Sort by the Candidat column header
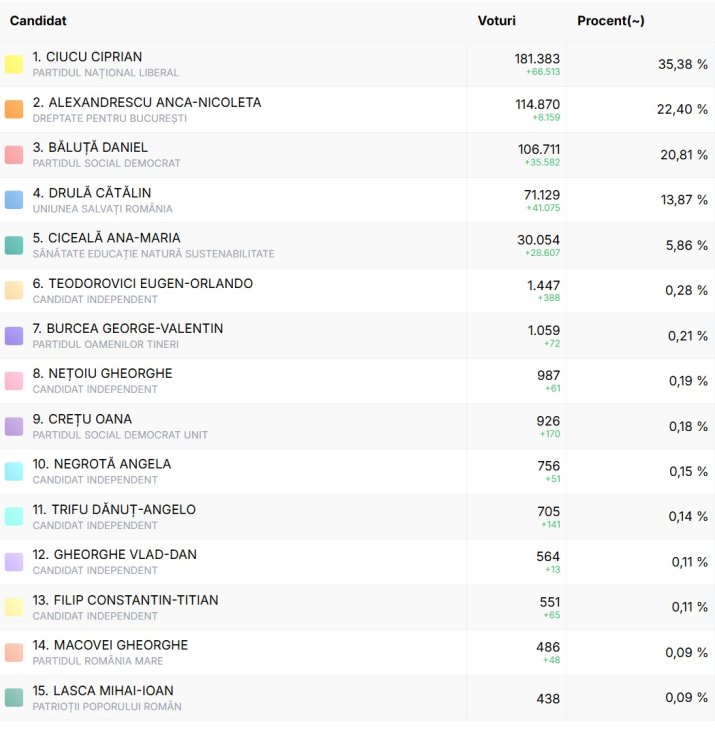 click(38, 21)
